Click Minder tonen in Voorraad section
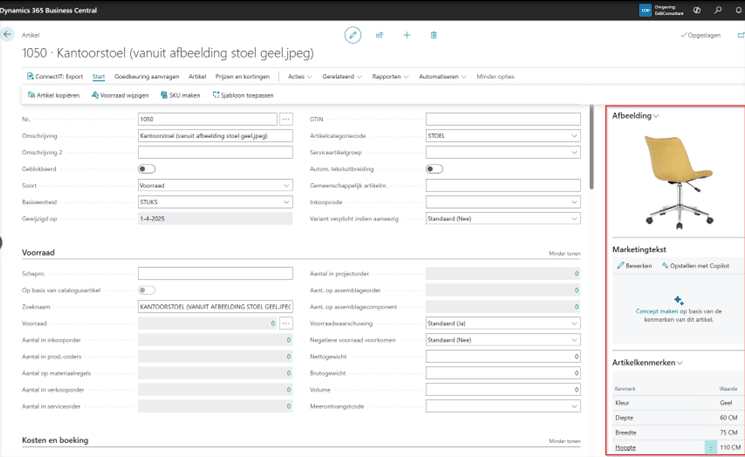 click(x=564, y=254)
